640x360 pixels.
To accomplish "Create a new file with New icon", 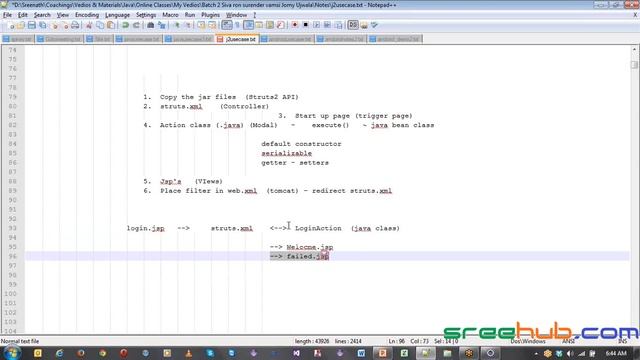I will coord(11,25).
